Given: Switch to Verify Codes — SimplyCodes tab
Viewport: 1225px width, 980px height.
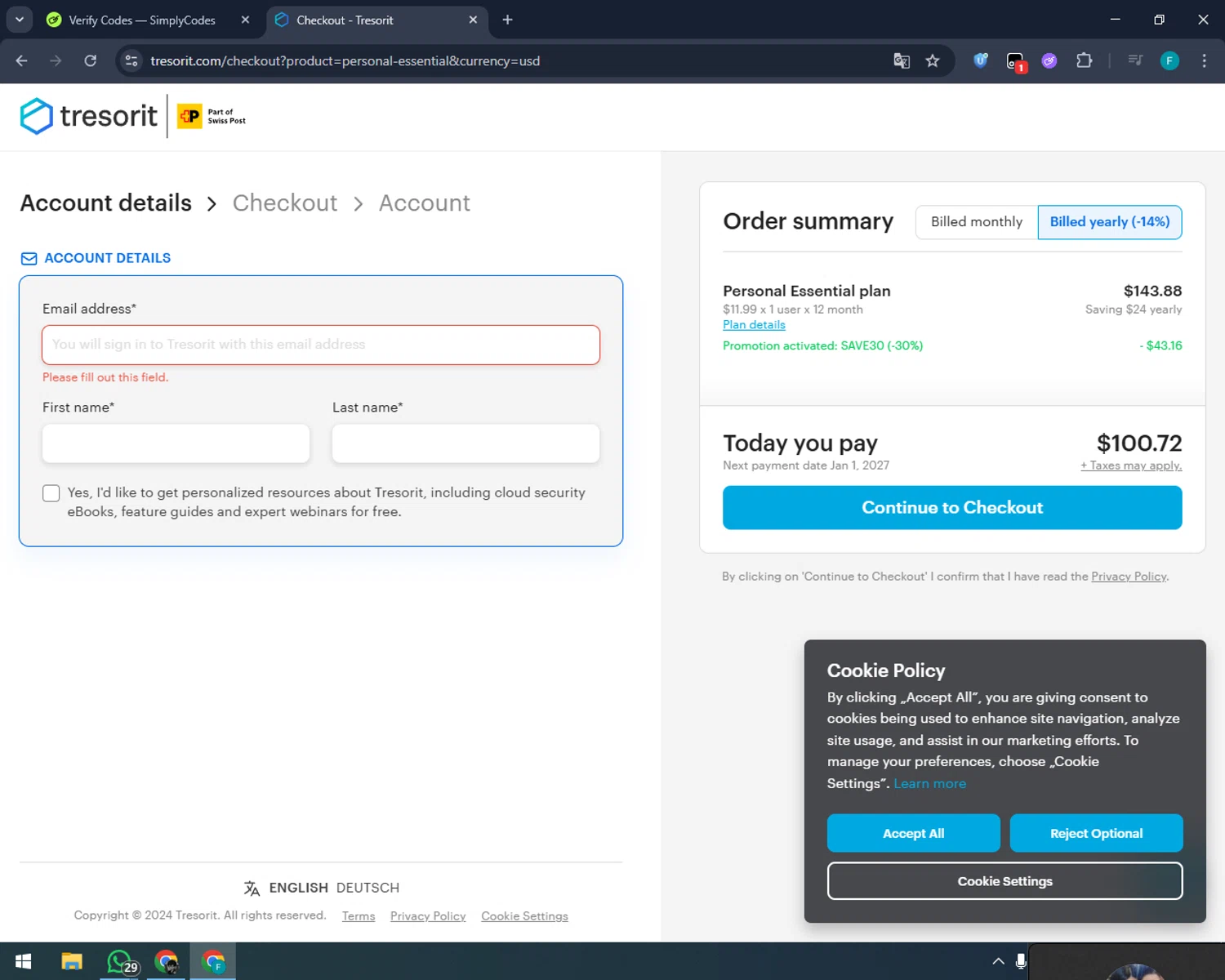Looking at the screenshot, I should 142,20.
